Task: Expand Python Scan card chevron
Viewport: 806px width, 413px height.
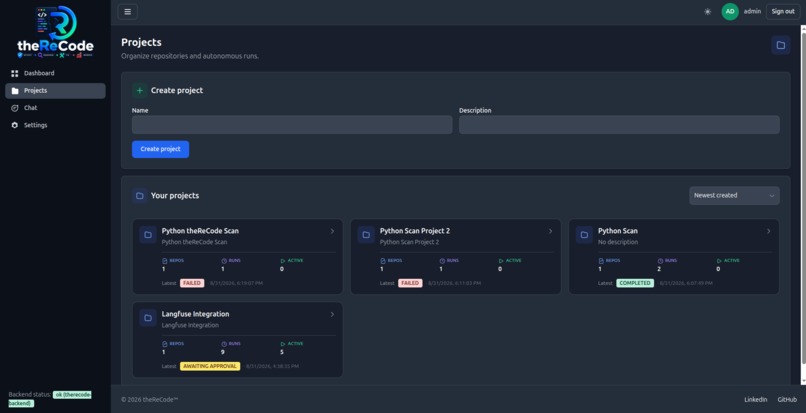Action: (768, 231)
